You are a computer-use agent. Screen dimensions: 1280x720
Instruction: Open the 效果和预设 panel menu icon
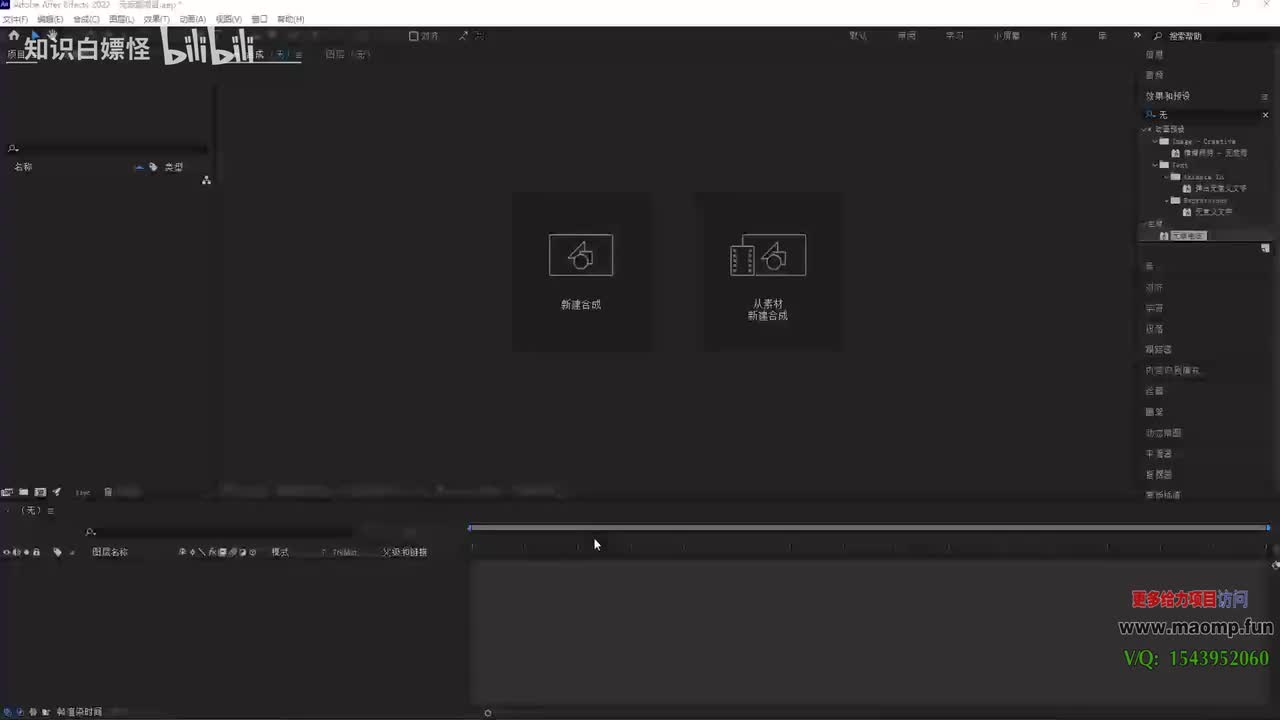1264,96
